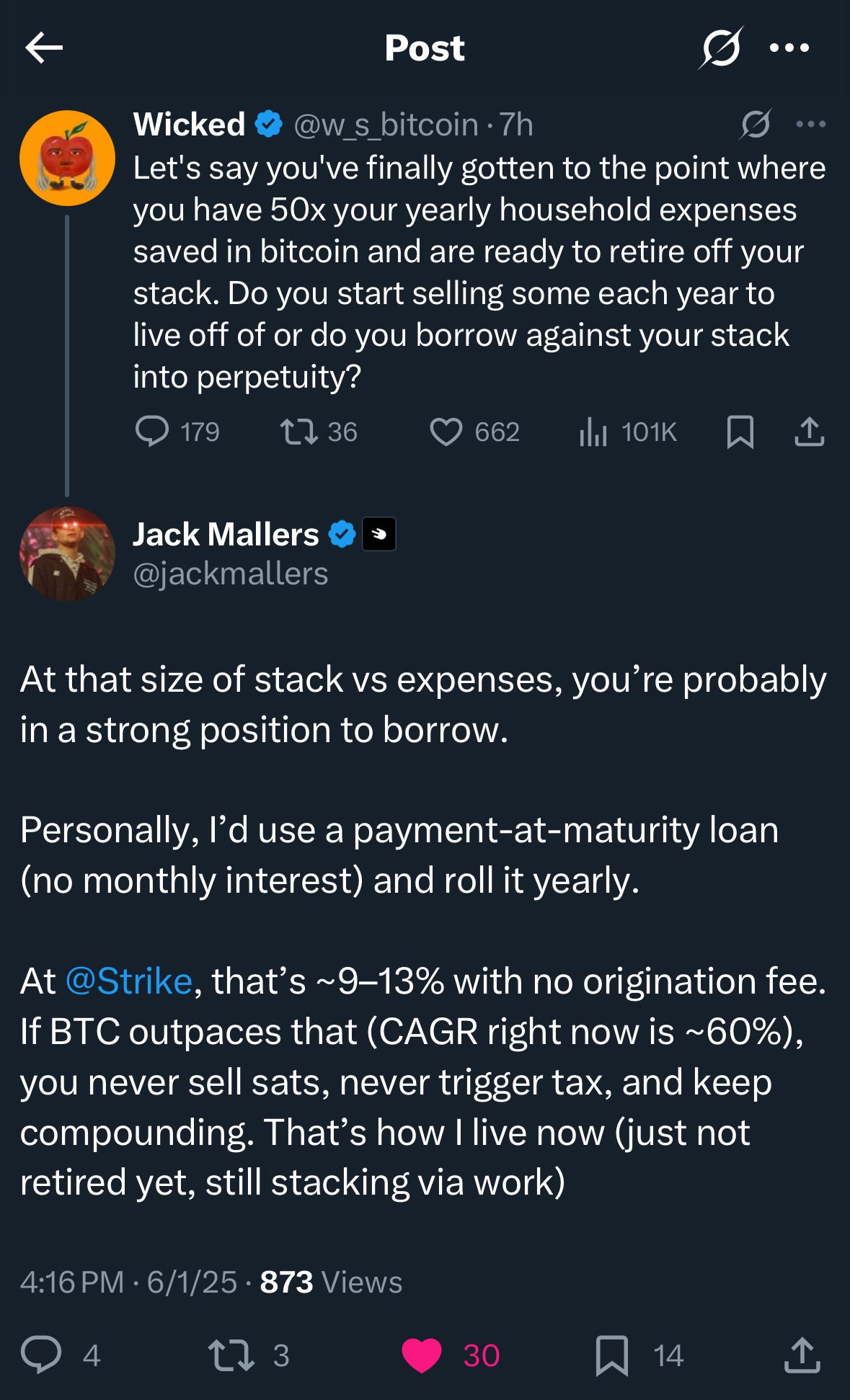The height and width of the screenshot is (1400, 850).
Task: Tap the Strike affiliate badge
Action: (x=378, y=535)
